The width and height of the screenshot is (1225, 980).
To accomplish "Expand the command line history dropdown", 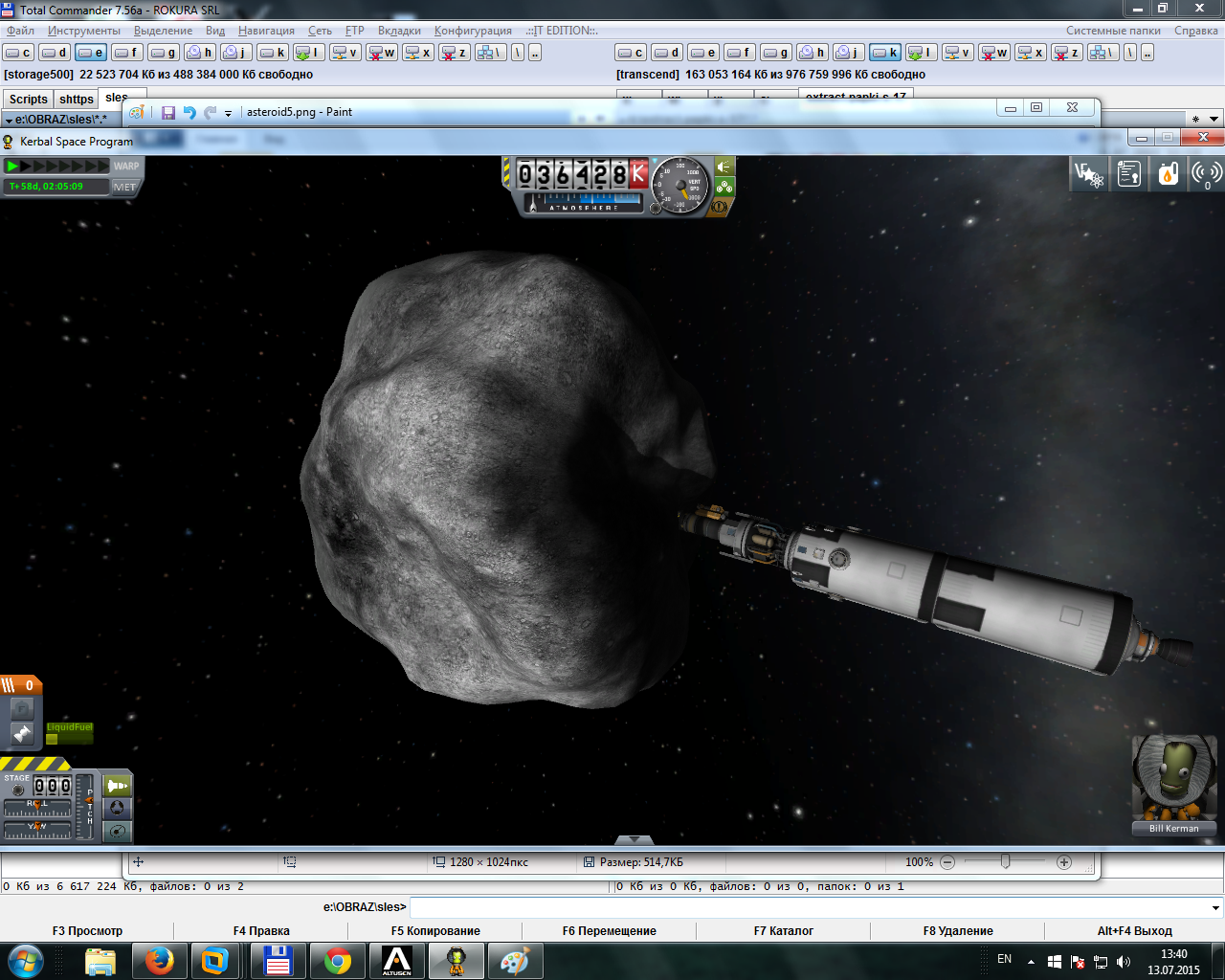I will click(x=1215, y=907).
